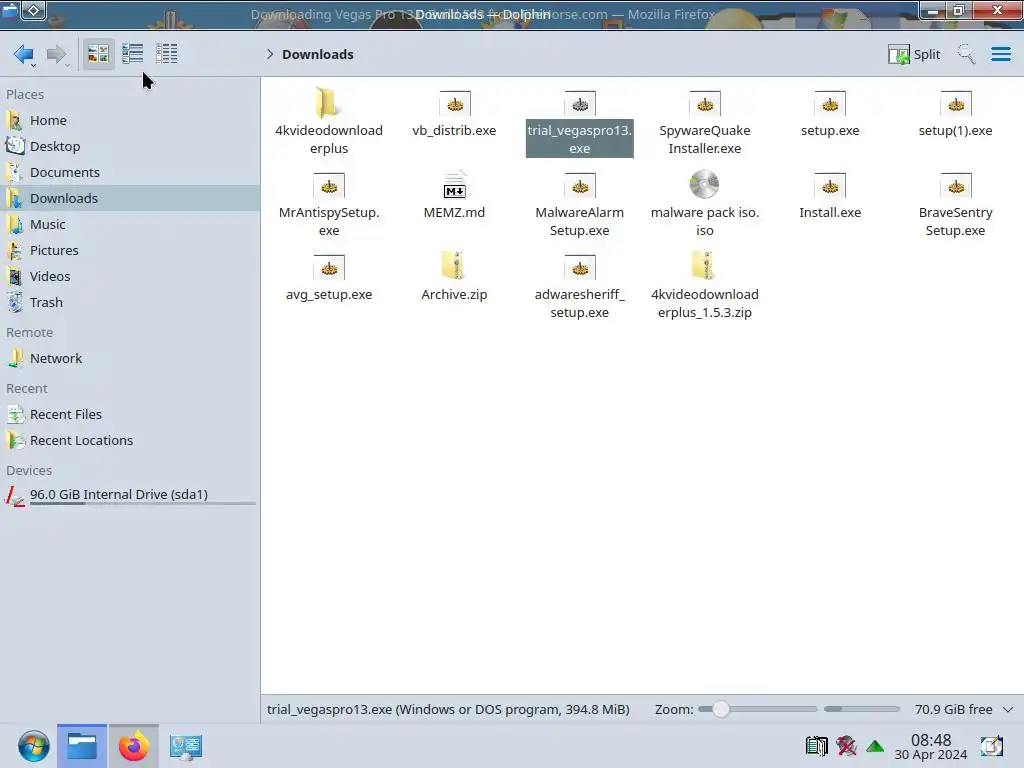Click the 70.9 GiB free label
Viewport: 1024px width, 768px height.
click(x=953, y=709)
